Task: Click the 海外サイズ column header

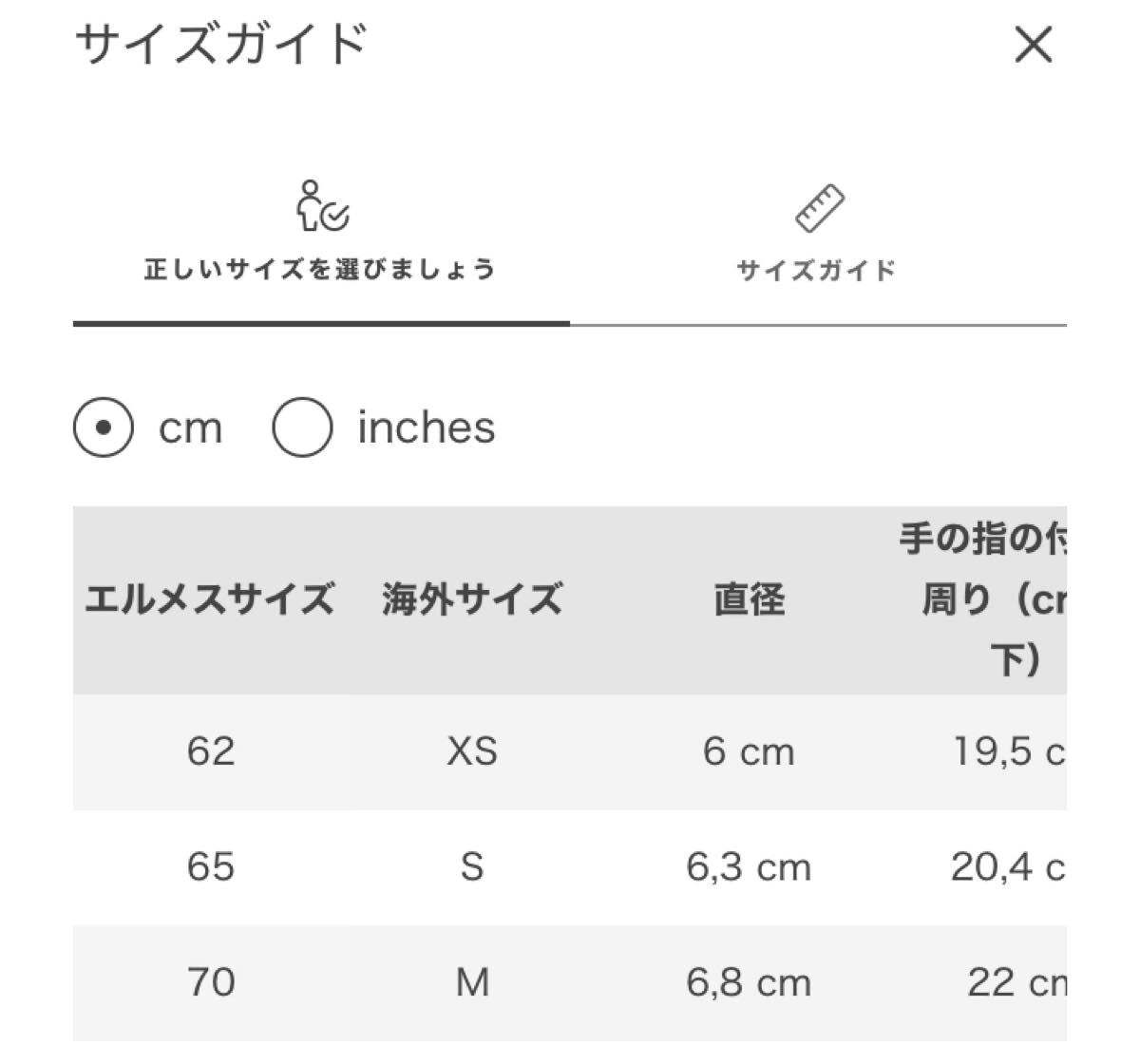Action: tap(472, 599)
